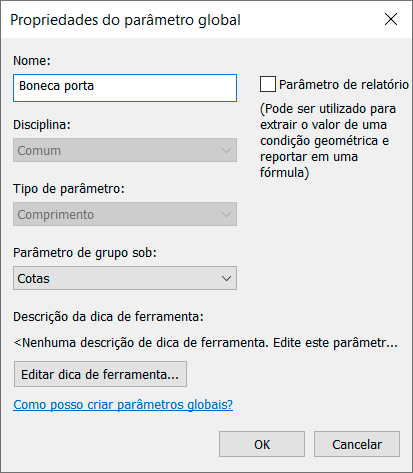Click into the Nome field containing Boneca porta
The image size is (413, 473).
pyautogui.click(x=125, y=88)
